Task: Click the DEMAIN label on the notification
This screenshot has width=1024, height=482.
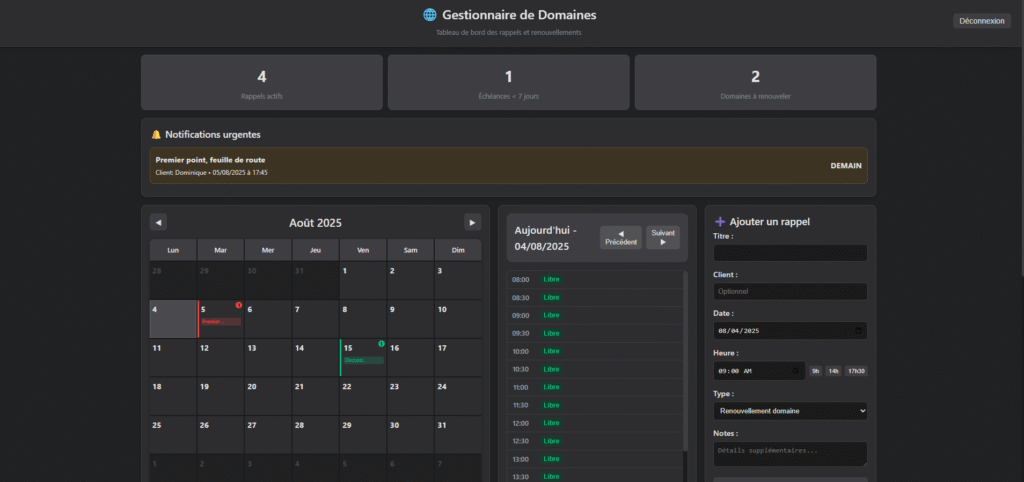Action: click(x=846, y=166)
